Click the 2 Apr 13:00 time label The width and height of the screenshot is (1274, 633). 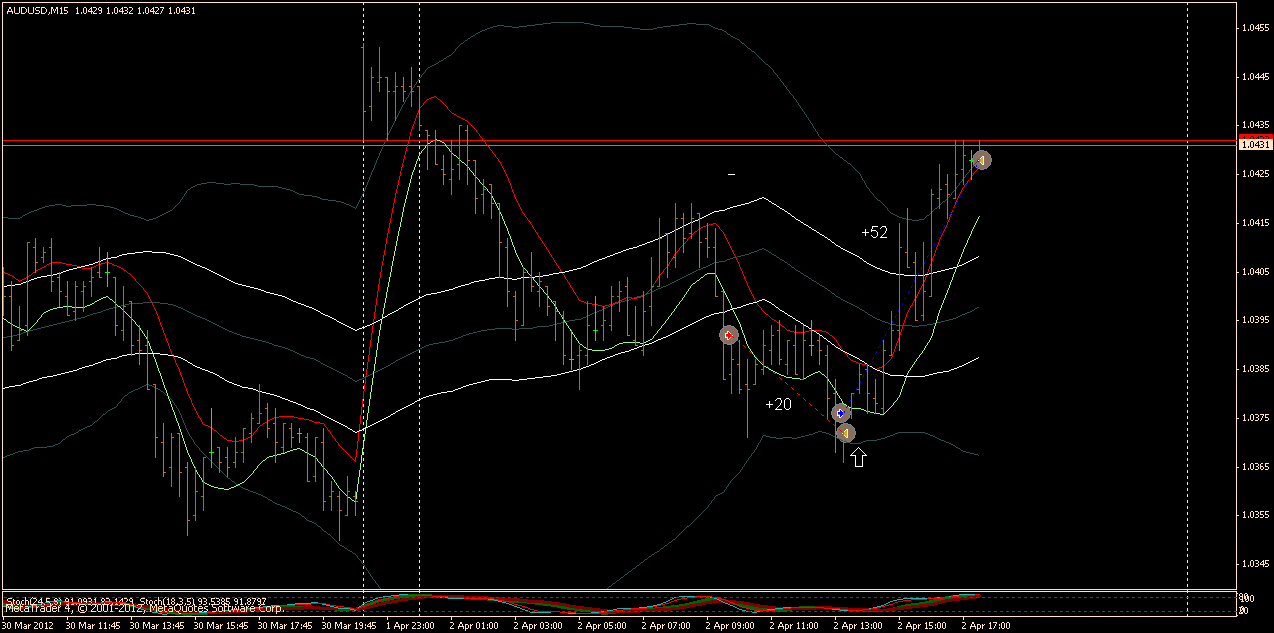tap(859, 625)
